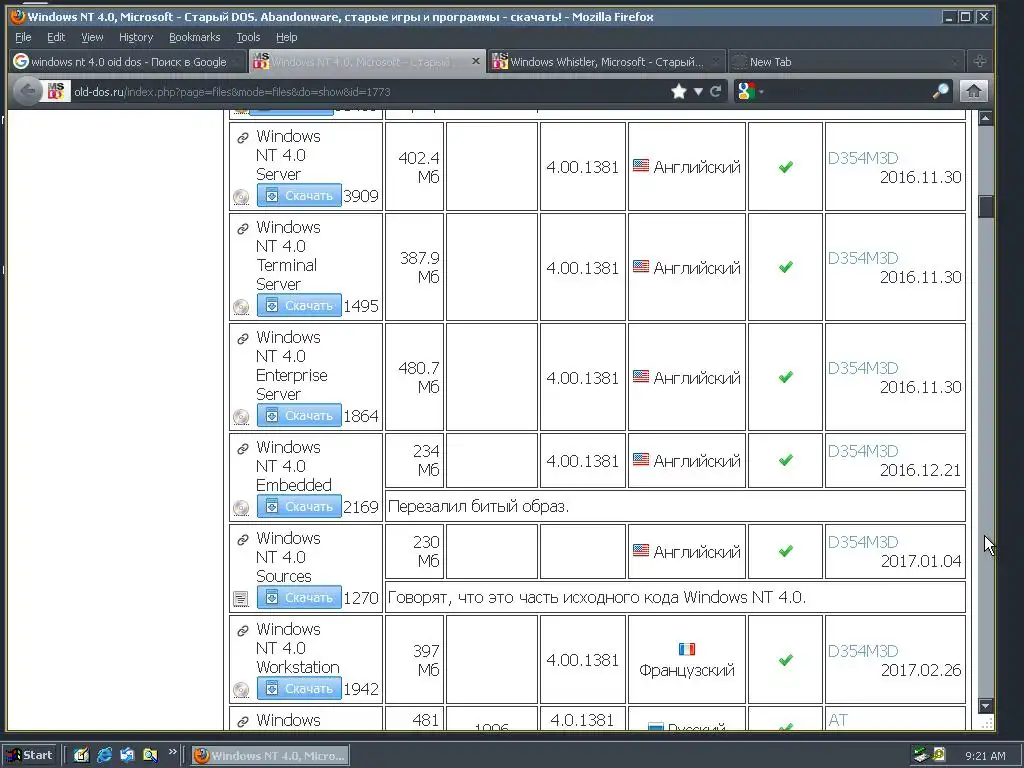The height and width of the screenshot is (768, 1024).
Task: Open D354M3D uploader link in Sources row
Action: tap(863, 541)
